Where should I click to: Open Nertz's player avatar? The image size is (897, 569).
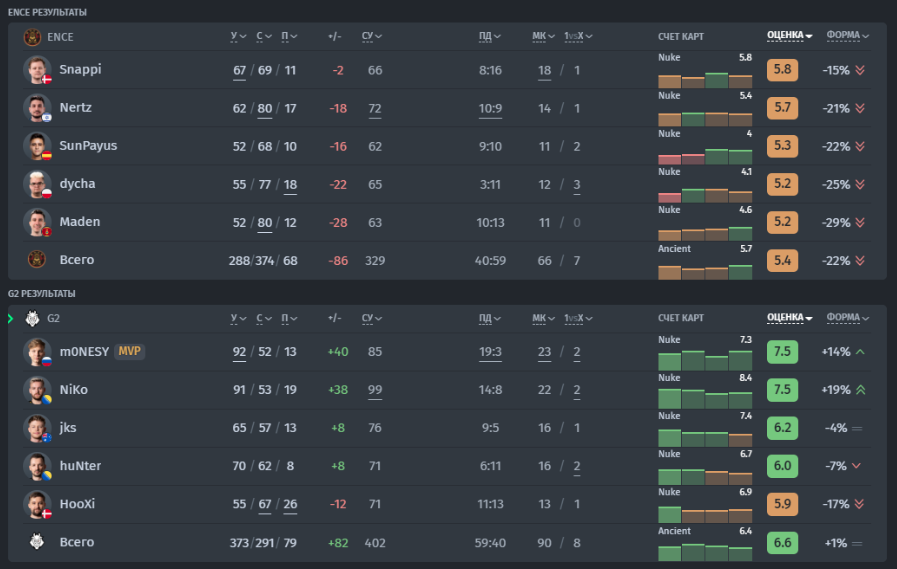(37, 108)
